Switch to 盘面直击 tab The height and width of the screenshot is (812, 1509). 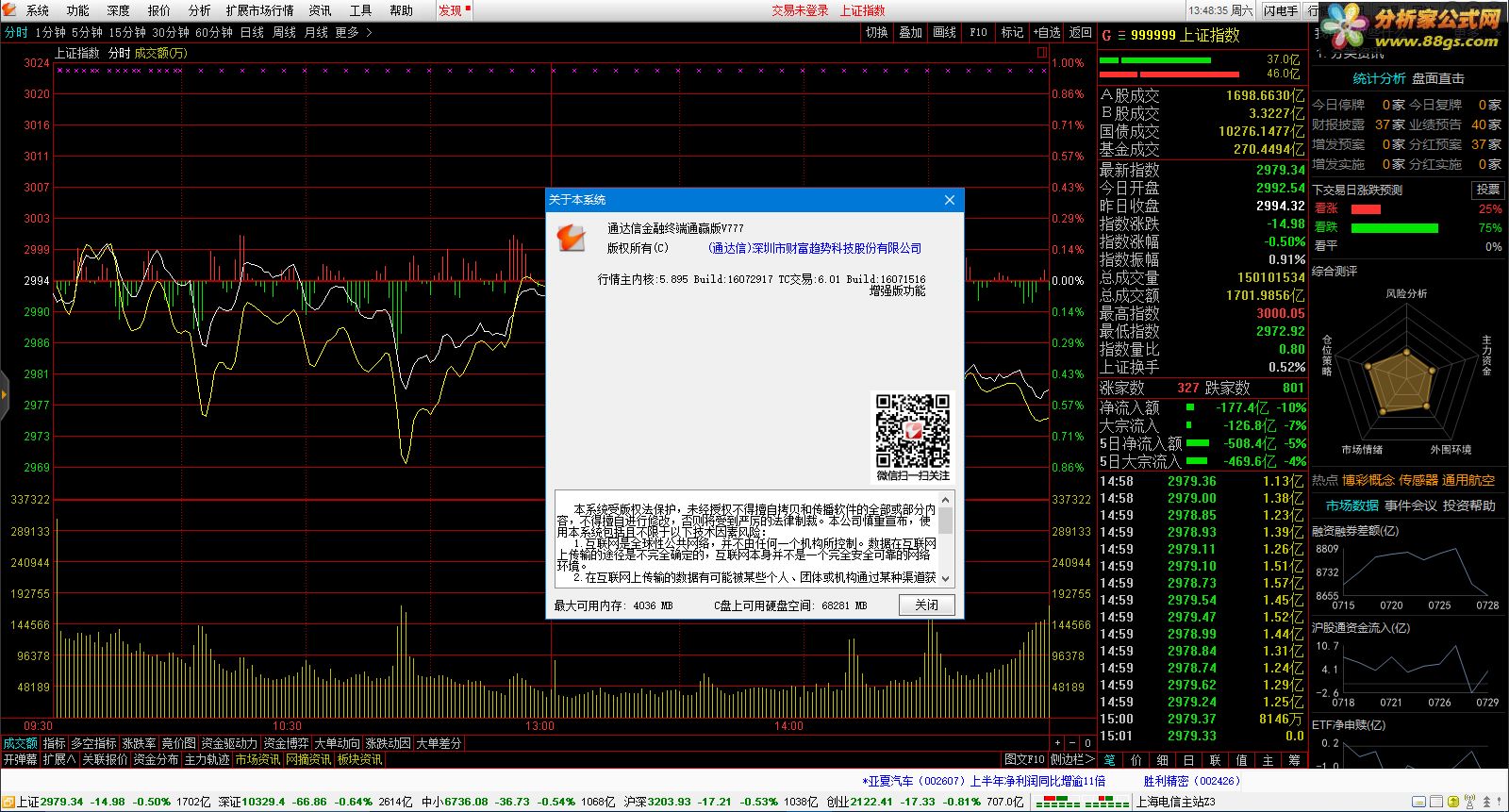pos(1438,78)
